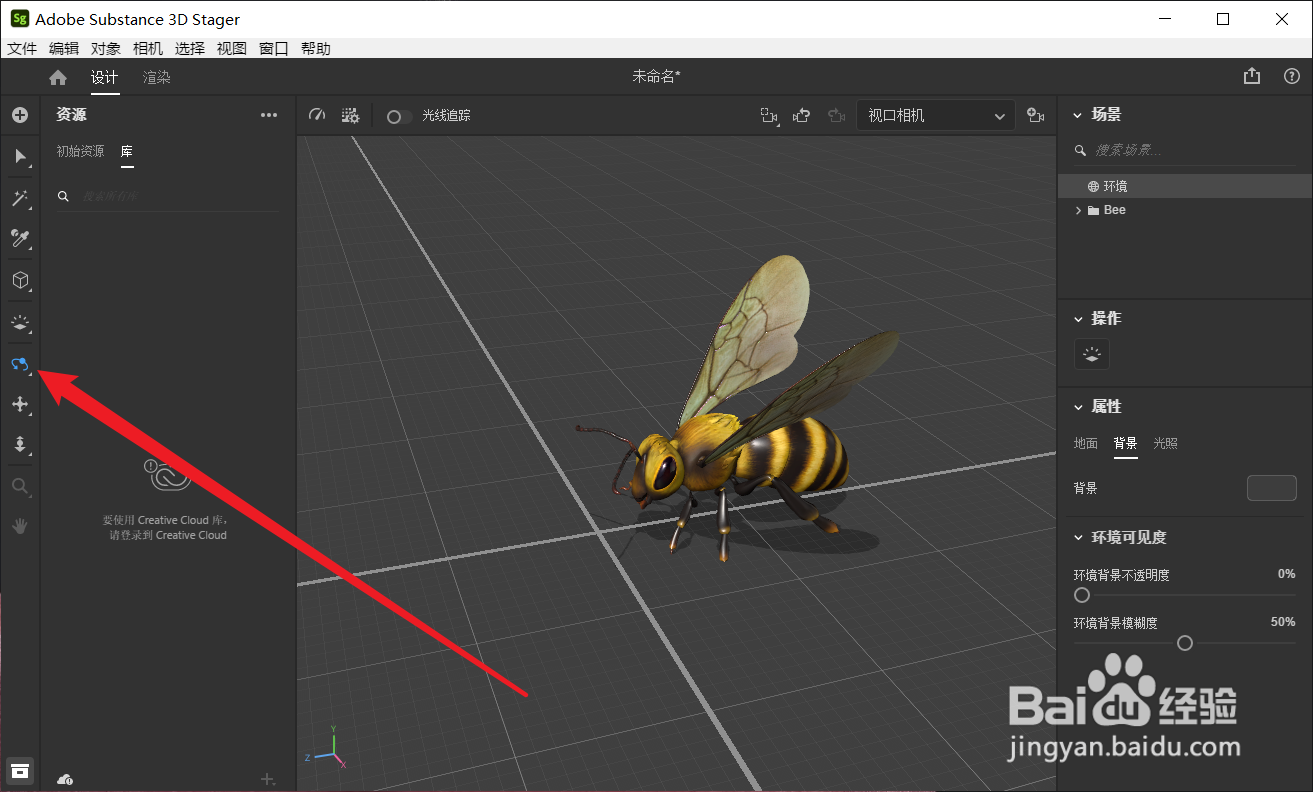1313x792 pixels.
Task: Pick the eyedropper material sampling tool
Action: (x=20, y=239)
